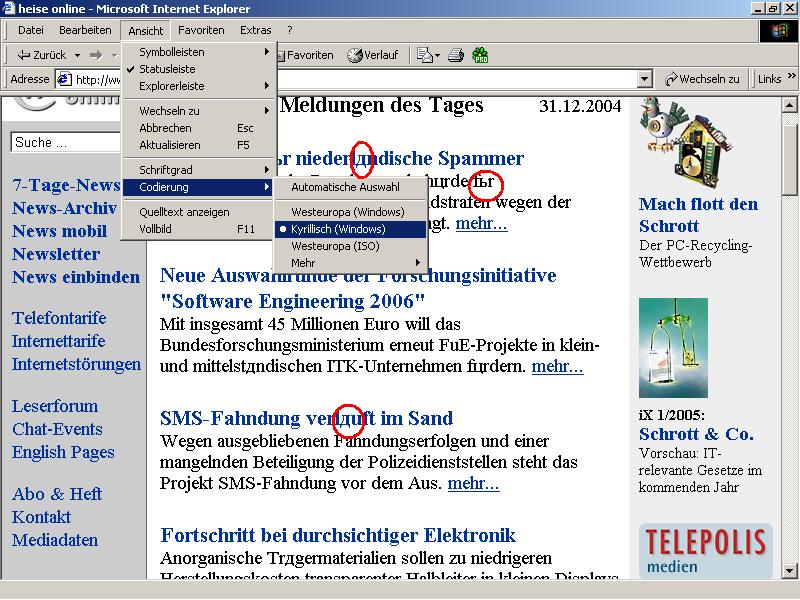Viewport: 800px width, 600px height.
Task: Toggle the Statusleiste checked menu item
Action: [x=199, y=69]
